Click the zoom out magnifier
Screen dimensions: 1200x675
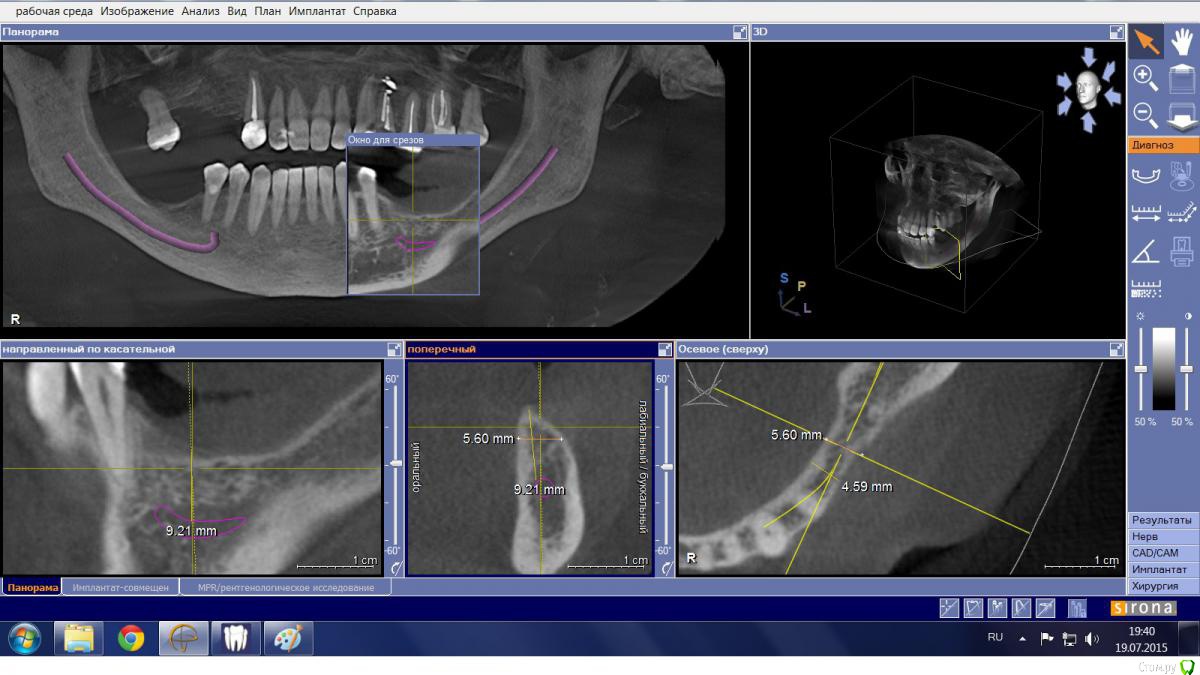(1146, 114)
